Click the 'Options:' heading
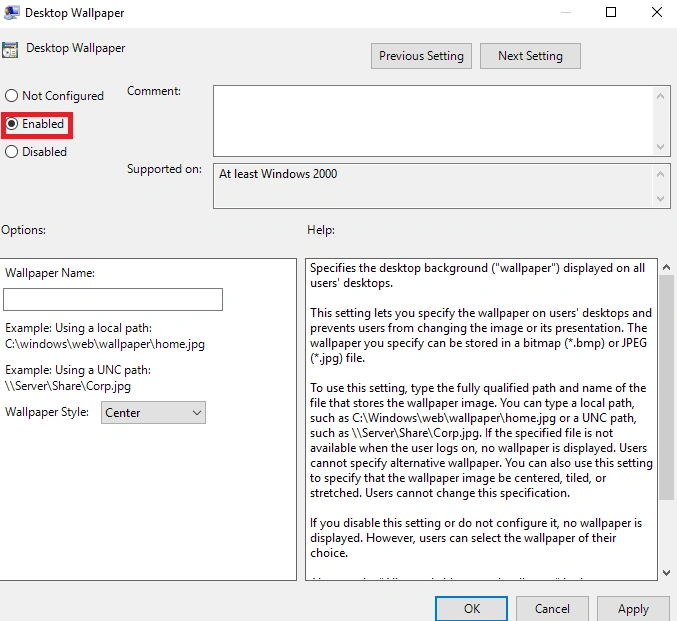The image size is (677, 621). click(x=23, y=230)
